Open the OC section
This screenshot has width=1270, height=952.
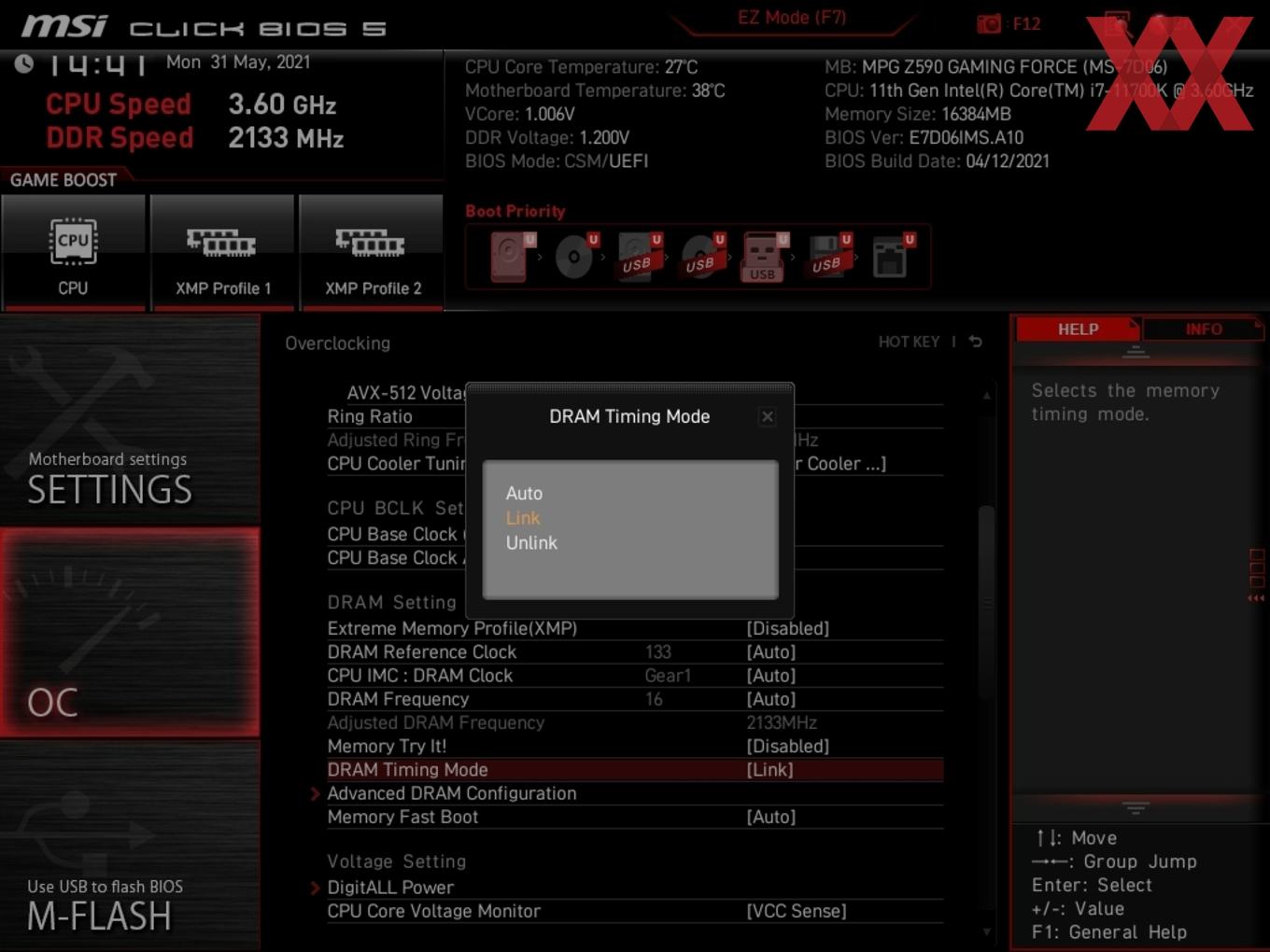point(130,632)
